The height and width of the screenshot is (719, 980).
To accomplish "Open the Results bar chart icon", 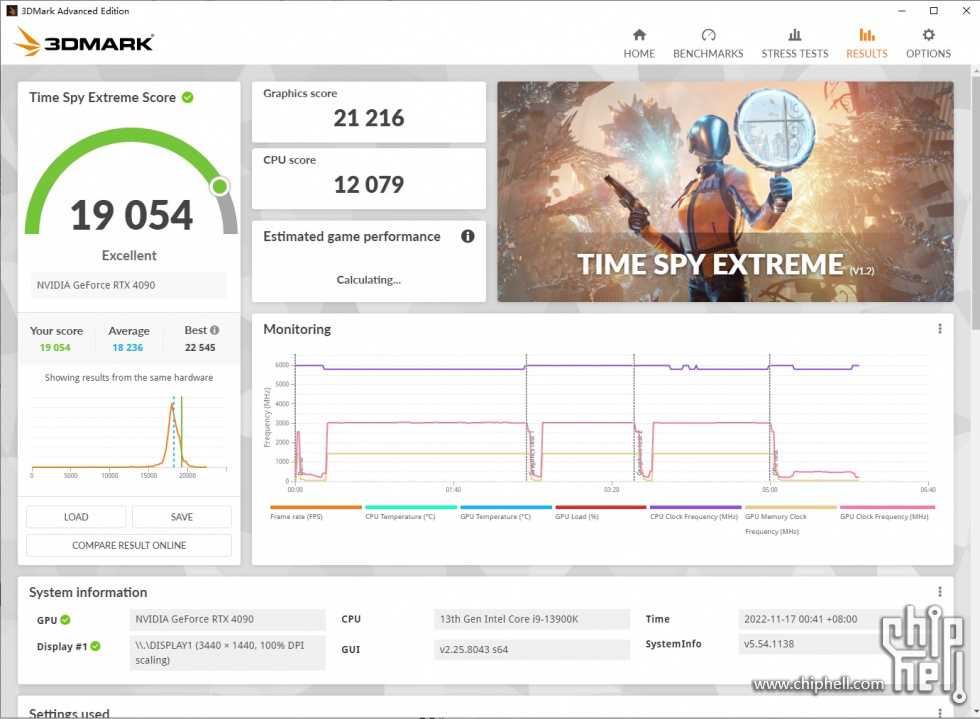I will (x=867, y=34).
